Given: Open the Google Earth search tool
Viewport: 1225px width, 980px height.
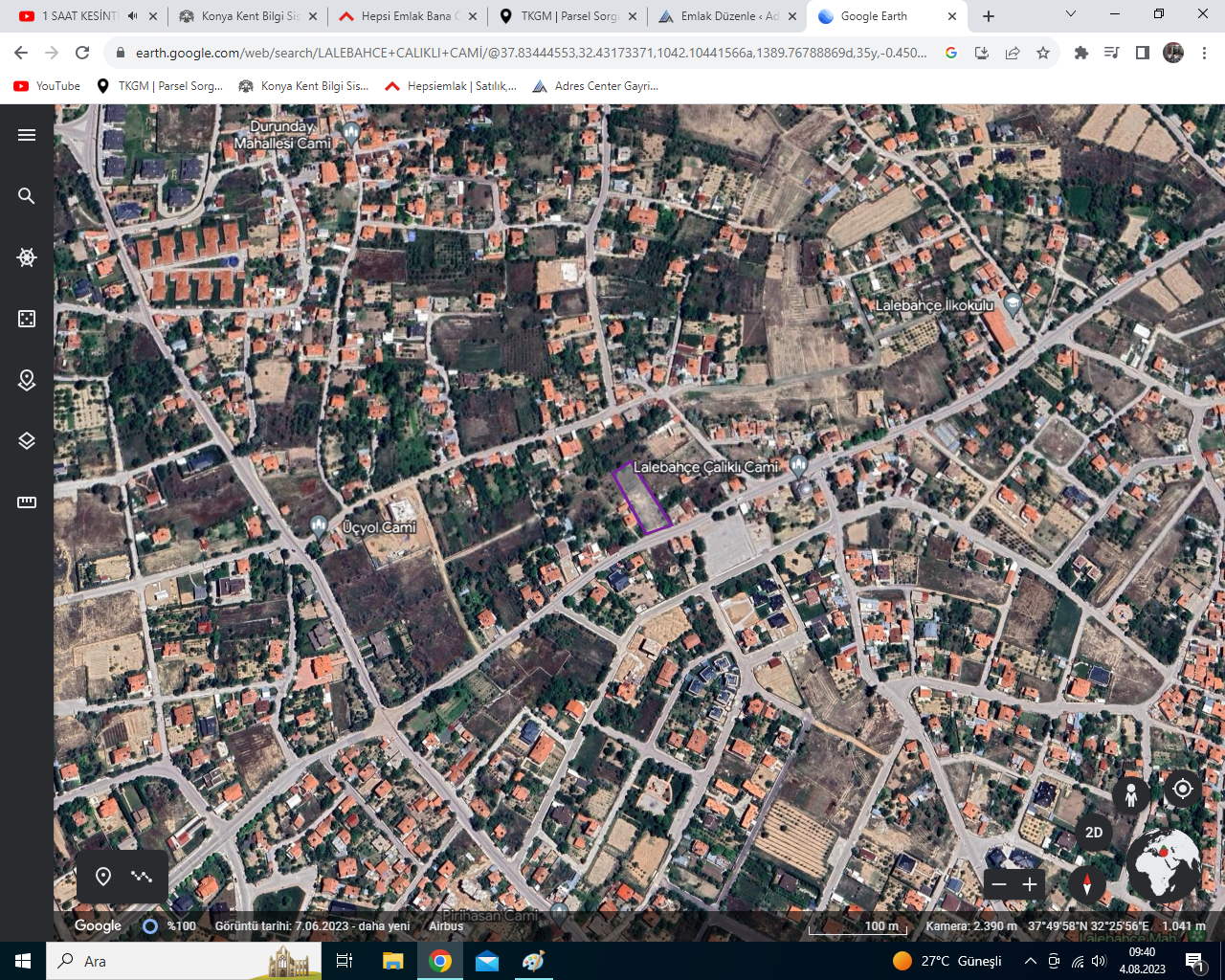Looking at the screenshot, I should (x=27, y=196).
